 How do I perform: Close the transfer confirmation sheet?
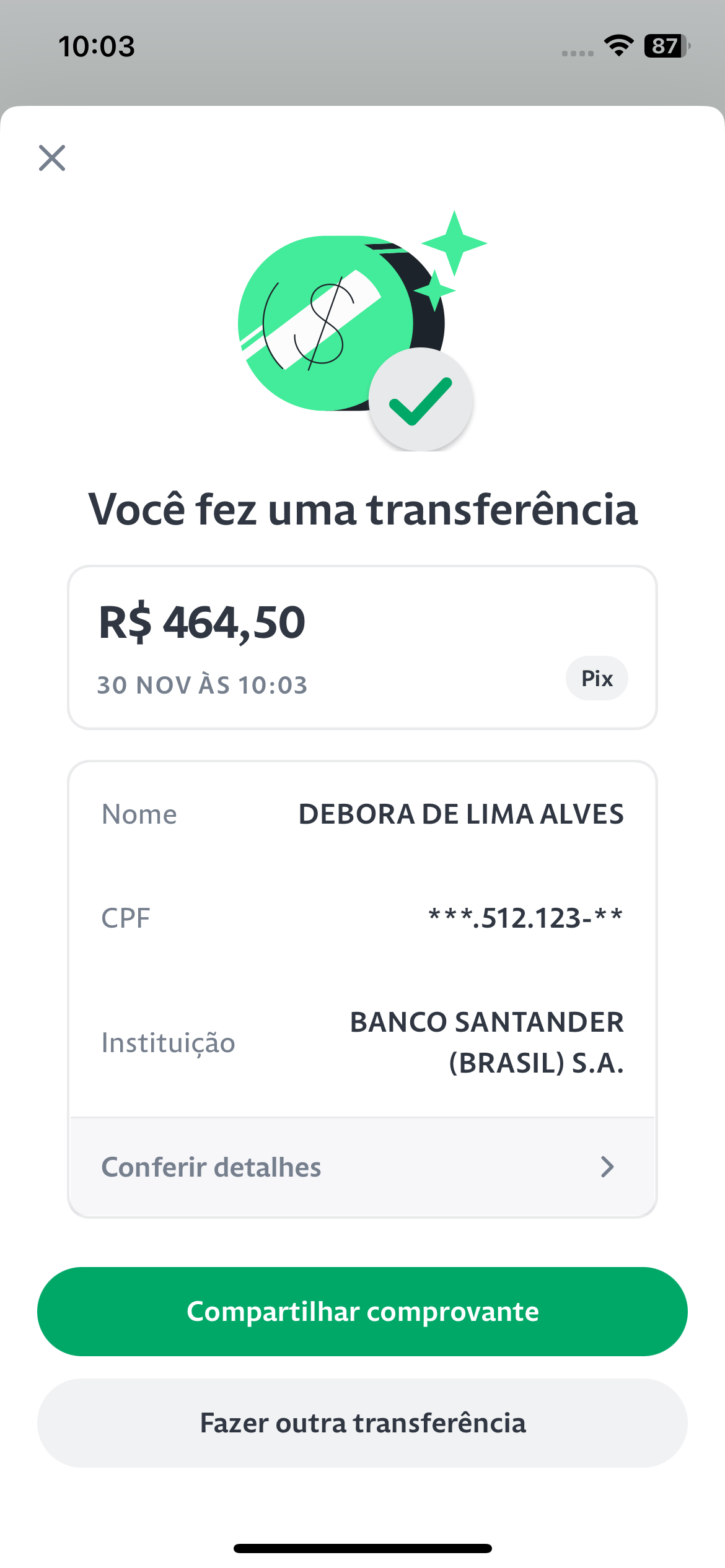coord(52,158)
